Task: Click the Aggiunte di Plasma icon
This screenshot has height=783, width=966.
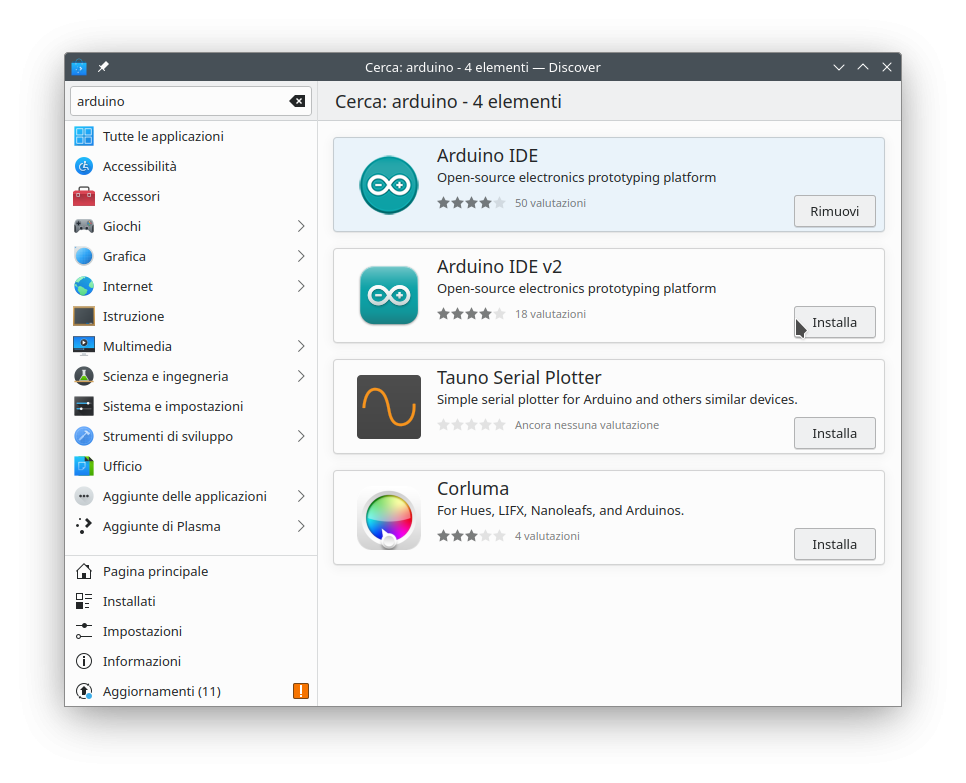Action: (x=84, y=526)
